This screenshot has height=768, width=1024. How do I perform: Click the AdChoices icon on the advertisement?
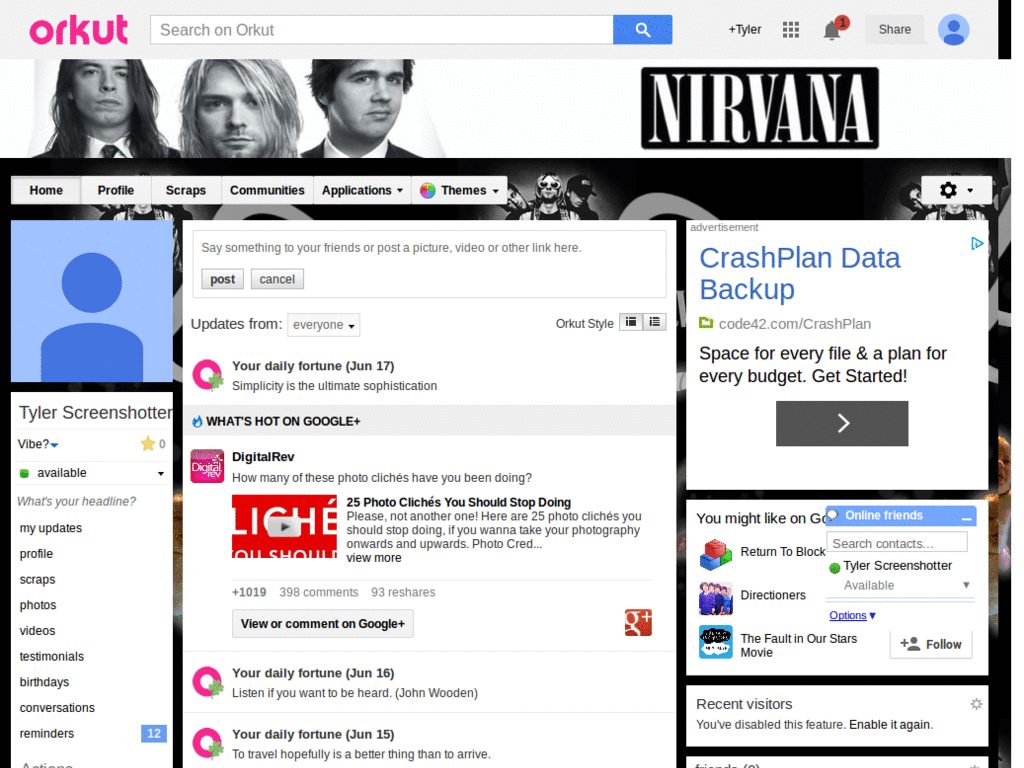click(x=976, y=244)
